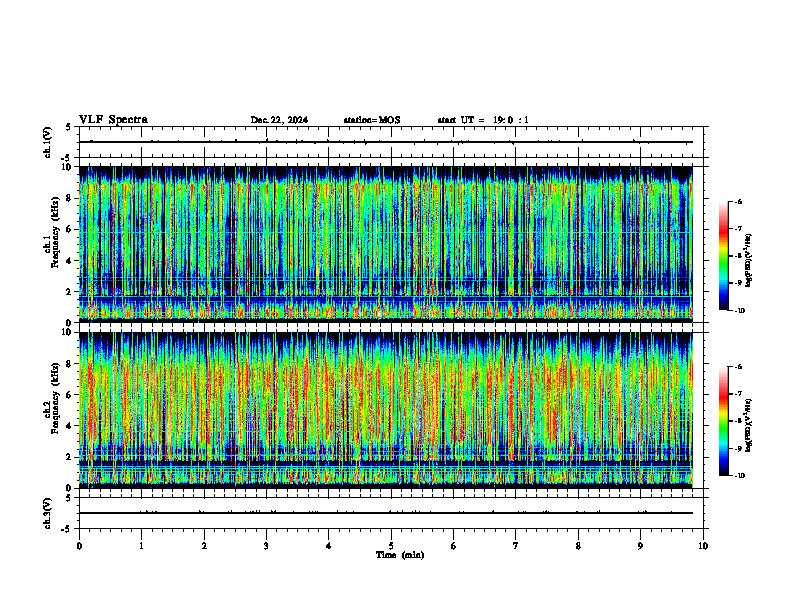The width and height of the screenshot is (792, 612).
Task: Click the time axis tick label "1"
Action: [141, 546]
